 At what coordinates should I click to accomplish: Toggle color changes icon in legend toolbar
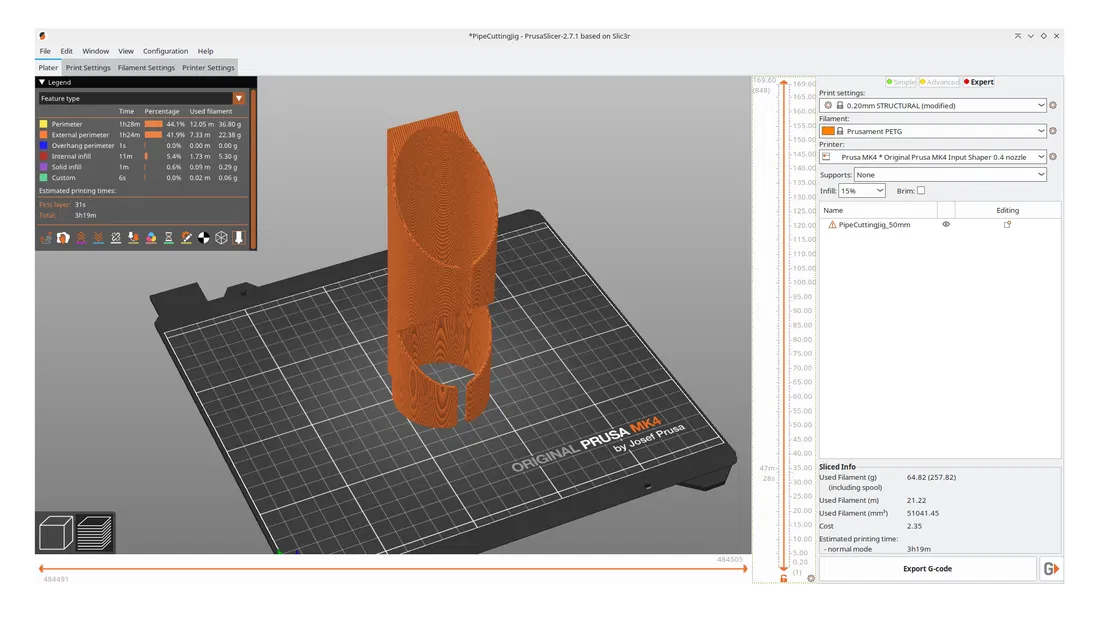coord(151,238)
